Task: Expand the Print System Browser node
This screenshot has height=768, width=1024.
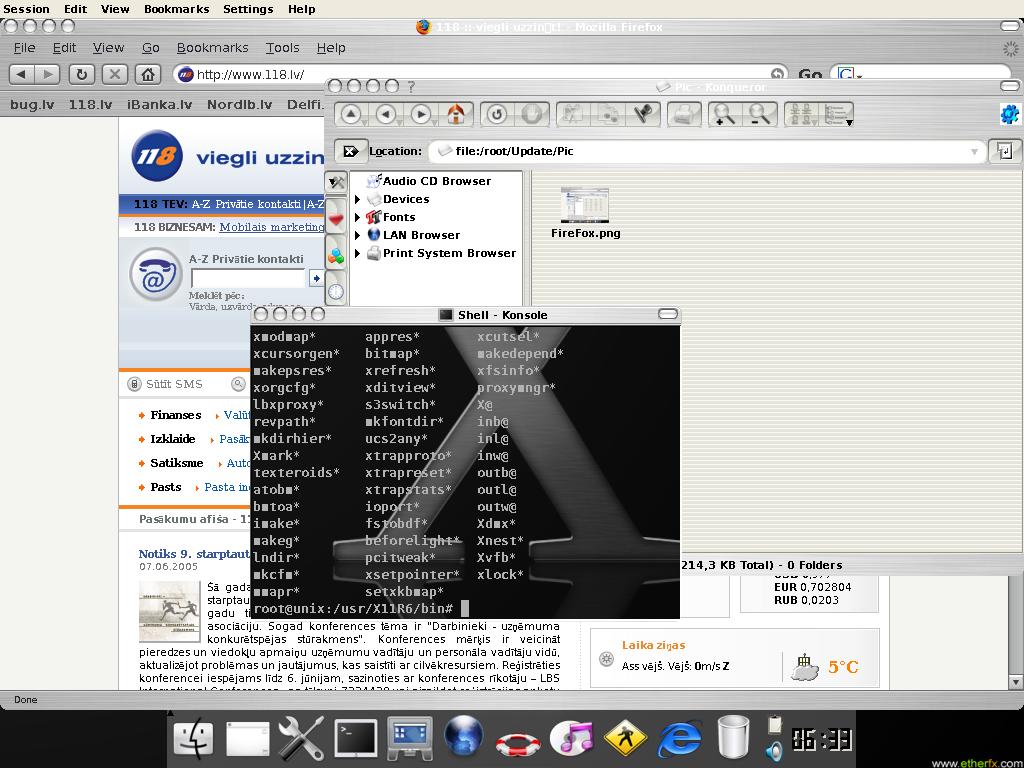Action: coord(357,253)
